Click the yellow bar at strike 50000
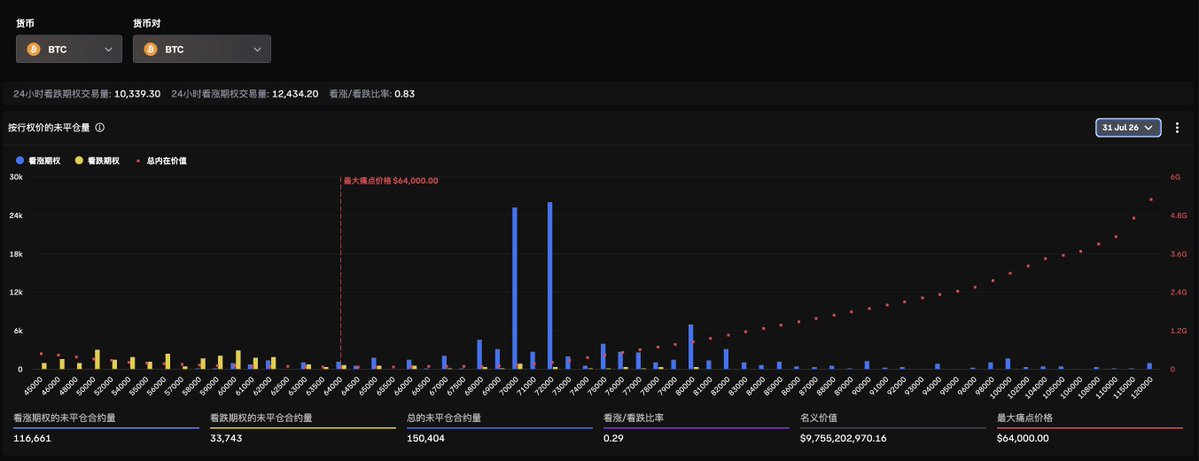 click(97, 359)
